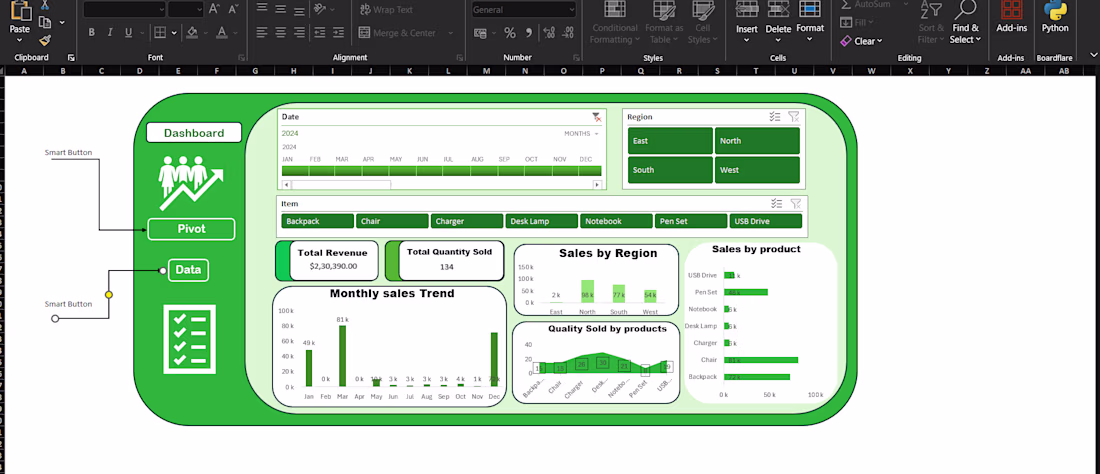Open Sort & Filter menu

932,22
